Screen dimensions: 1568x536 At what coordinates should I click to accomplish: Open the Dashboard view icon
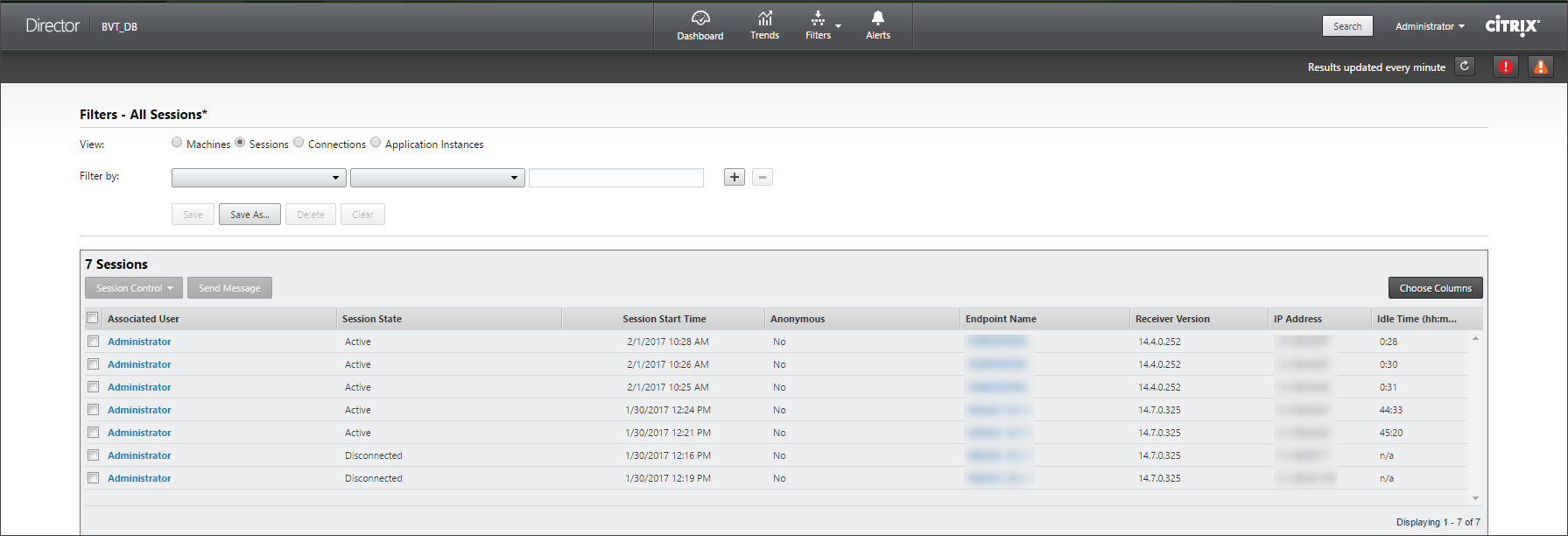click(x=700, y=18)
